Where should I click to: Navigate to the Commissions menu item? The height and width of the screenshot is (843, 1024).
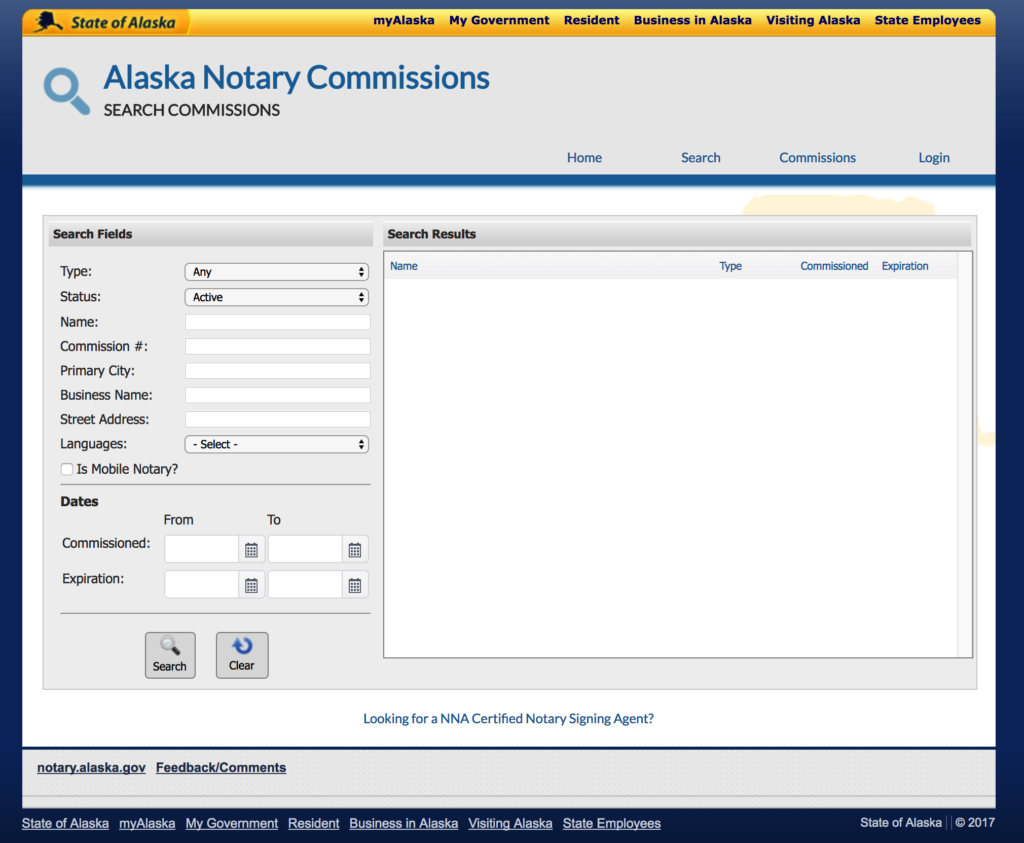pyautogui.click(x=817, y=157)
